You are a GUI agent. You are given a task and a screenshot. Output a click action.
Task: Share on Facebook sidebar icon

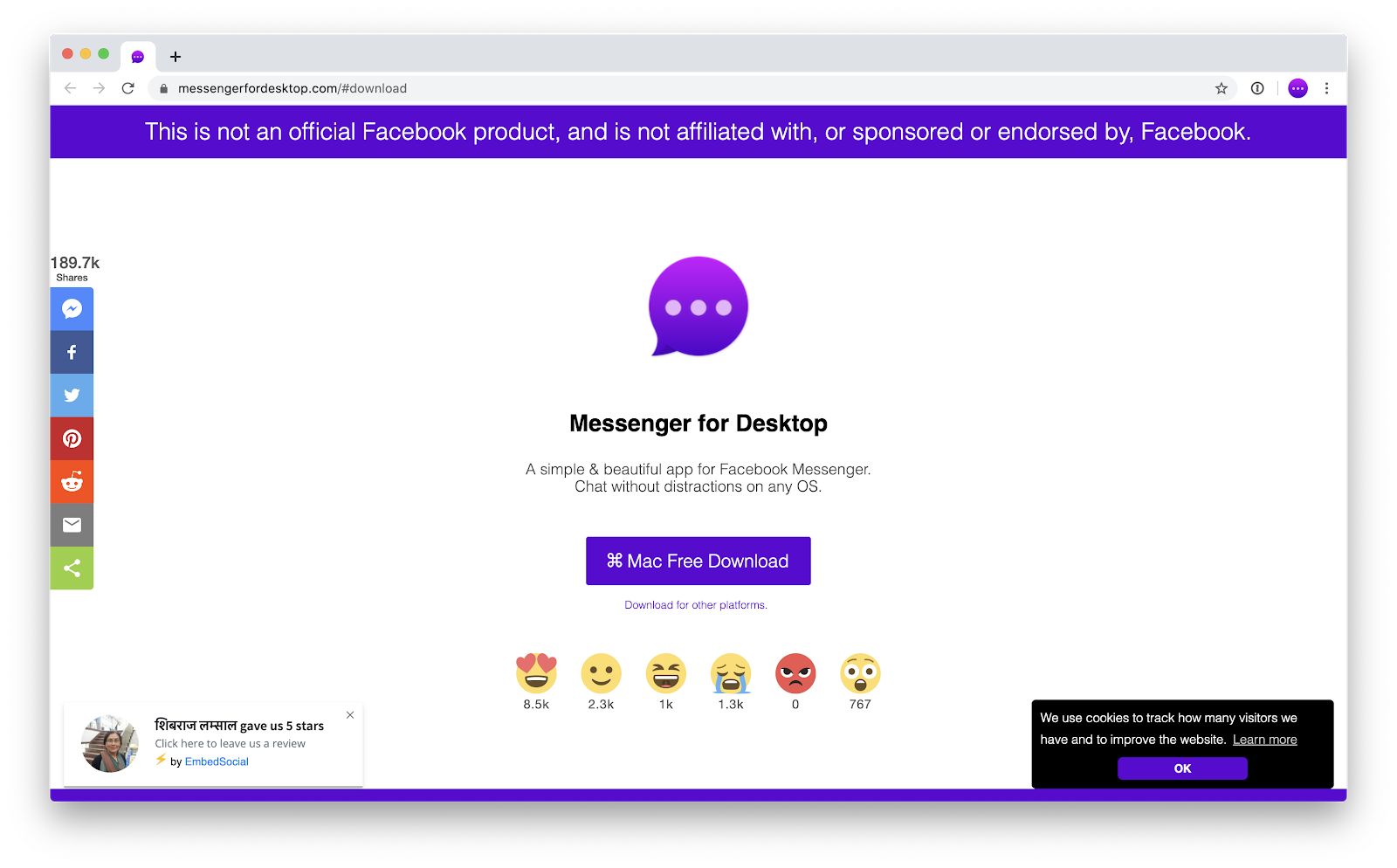[x=72, y=352]
